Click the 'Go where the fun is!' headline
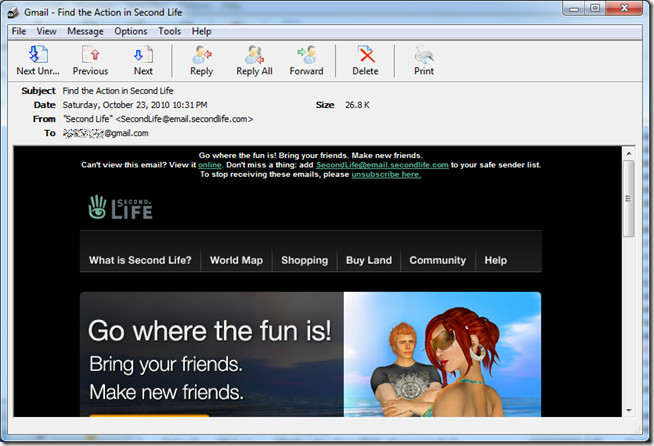This screenshot has width=654, height=446. point(210,331)
